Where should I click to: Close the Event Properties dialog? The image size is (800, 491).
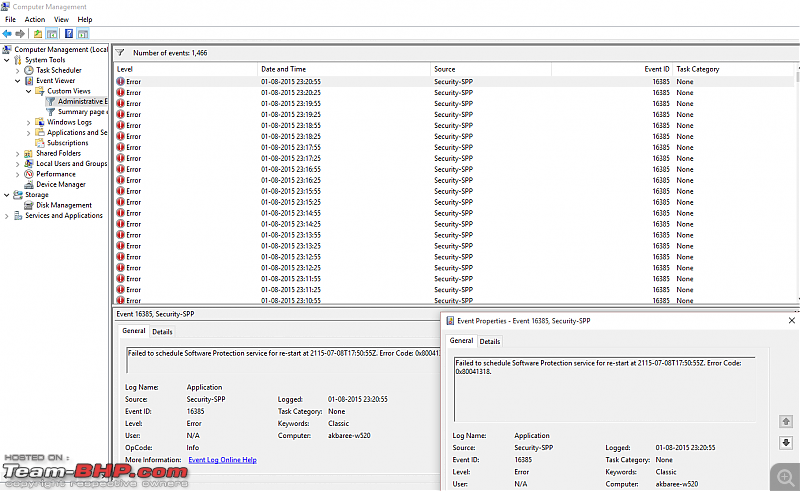(x=791, y=321)
